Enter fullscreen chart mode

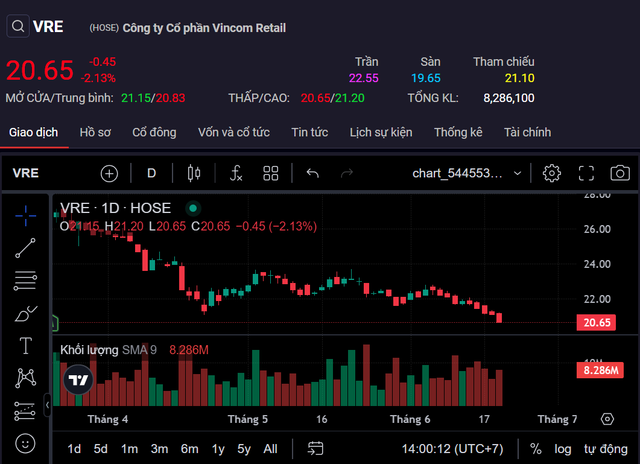click(x=587, y=173)
